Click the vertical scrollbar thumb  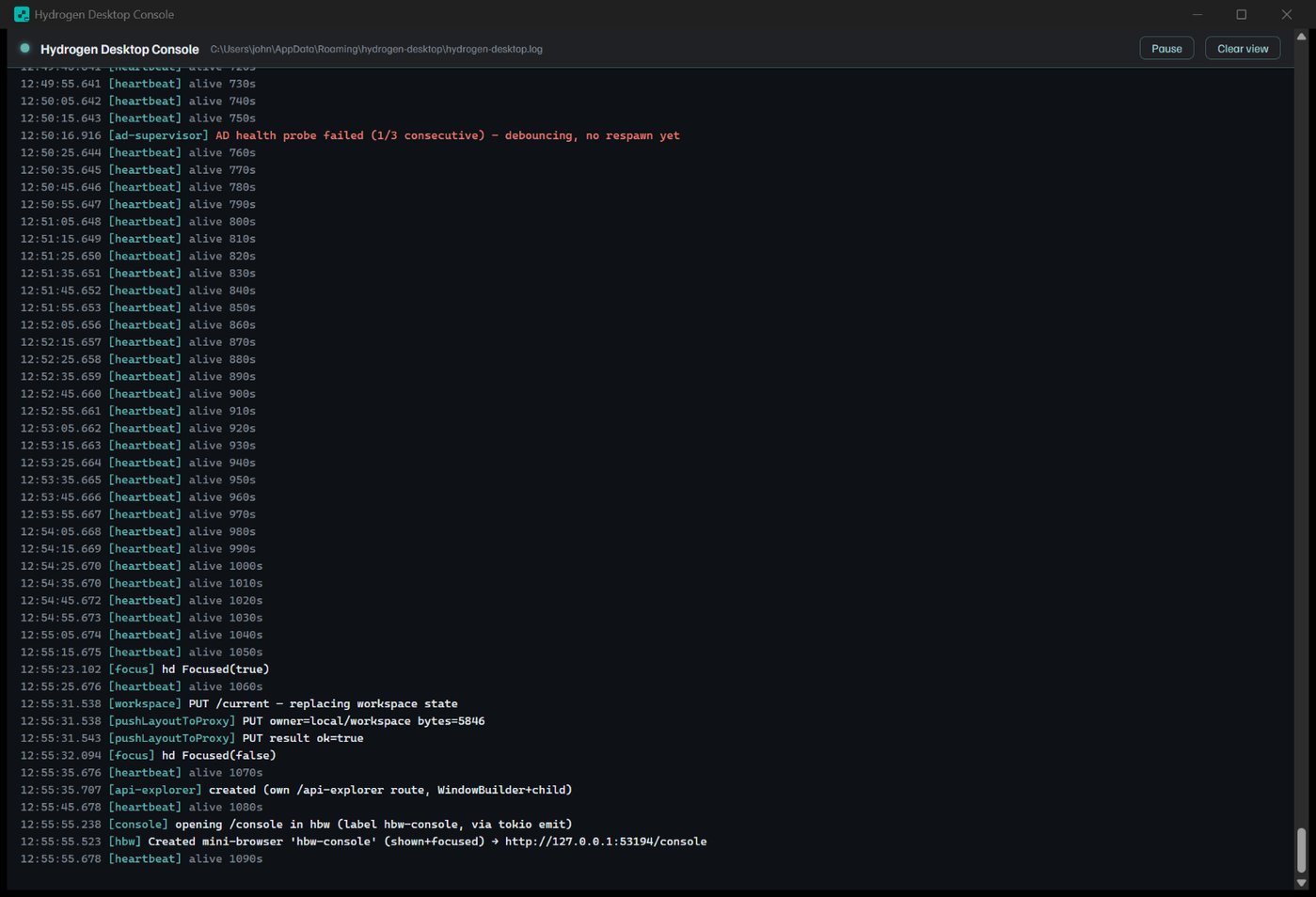tap(1301, 850)
